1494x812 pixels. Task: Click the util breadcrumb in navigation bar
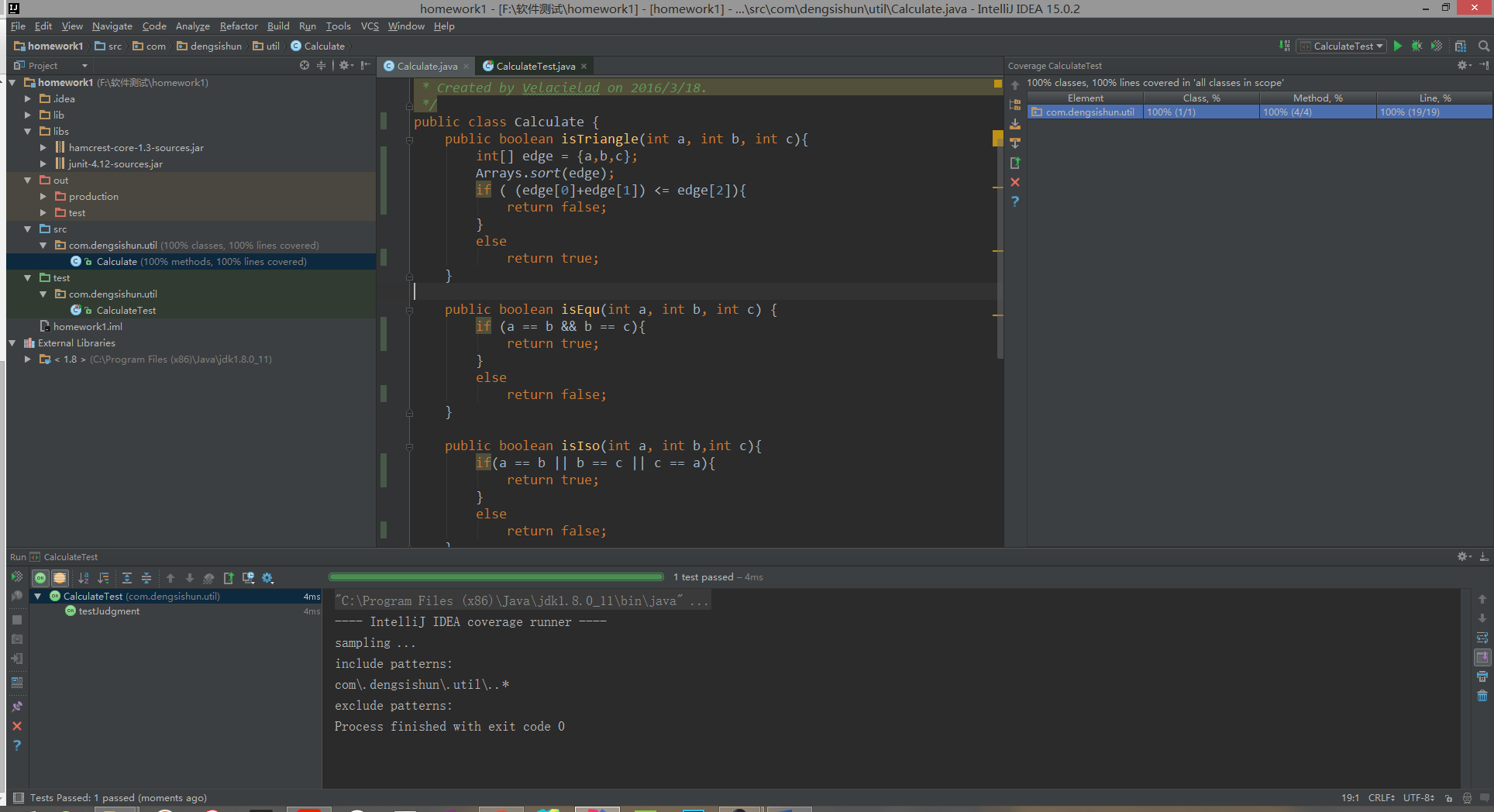(x=267, y=46)
